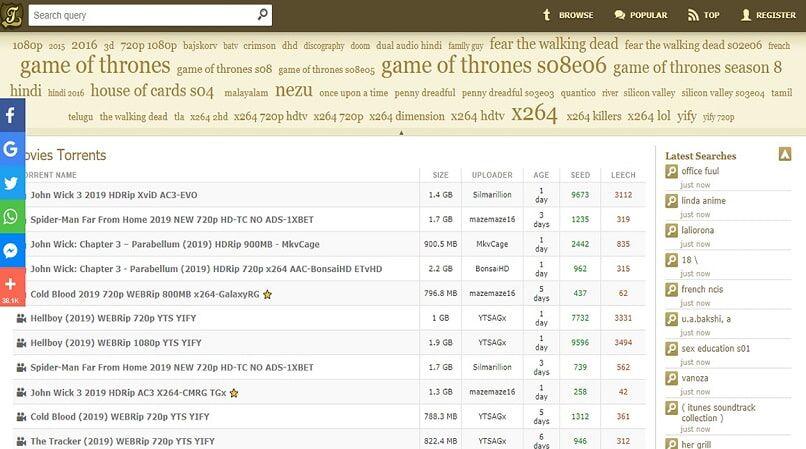Share via Twitter icon
The image size is (806, 449).
coord(11,183)
